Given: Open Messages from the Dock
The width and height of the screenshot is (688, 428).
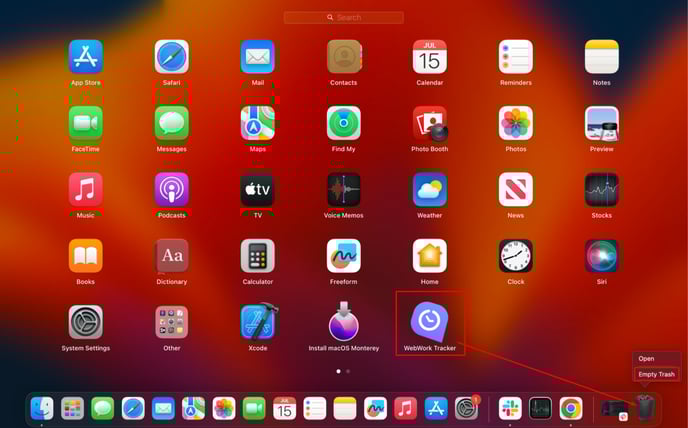Looking at the screenshot, I should (x=103, y=408).
